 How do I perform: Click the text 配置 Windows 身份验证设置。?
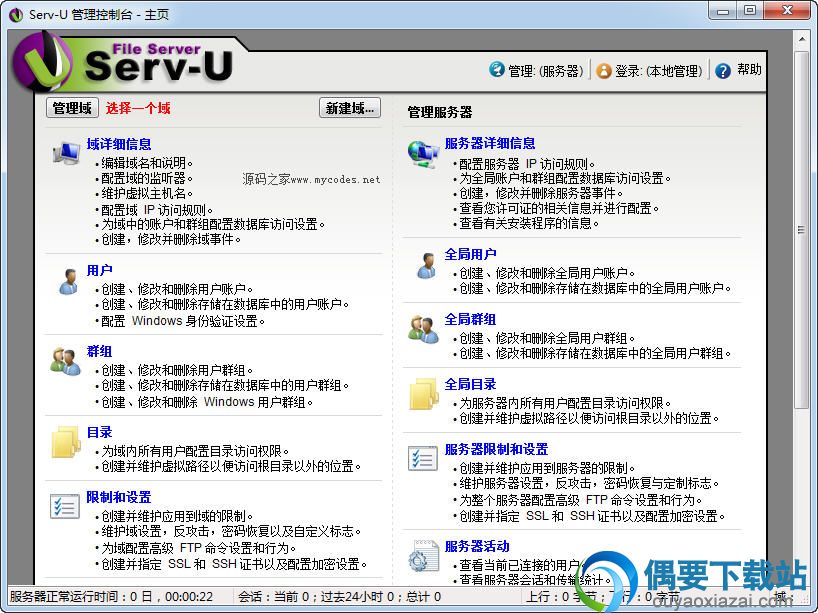pos(183,321)
